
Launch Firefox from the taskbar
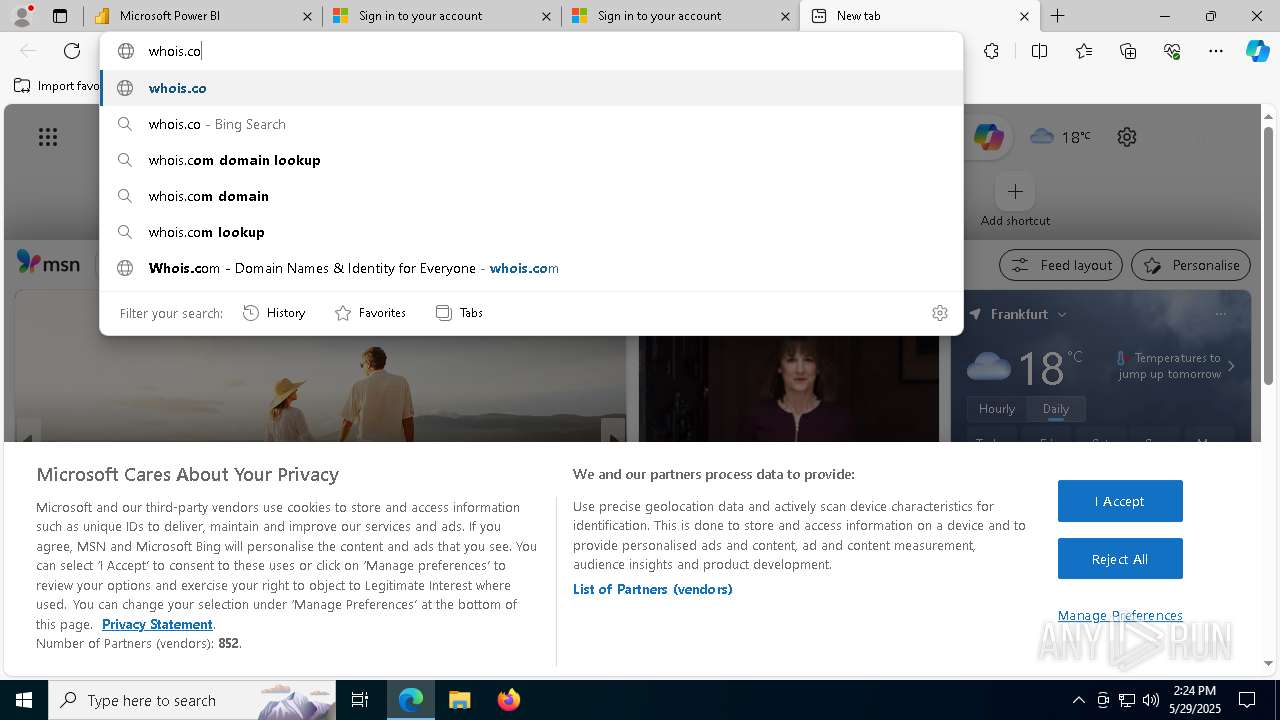click(x=509, y=700)
